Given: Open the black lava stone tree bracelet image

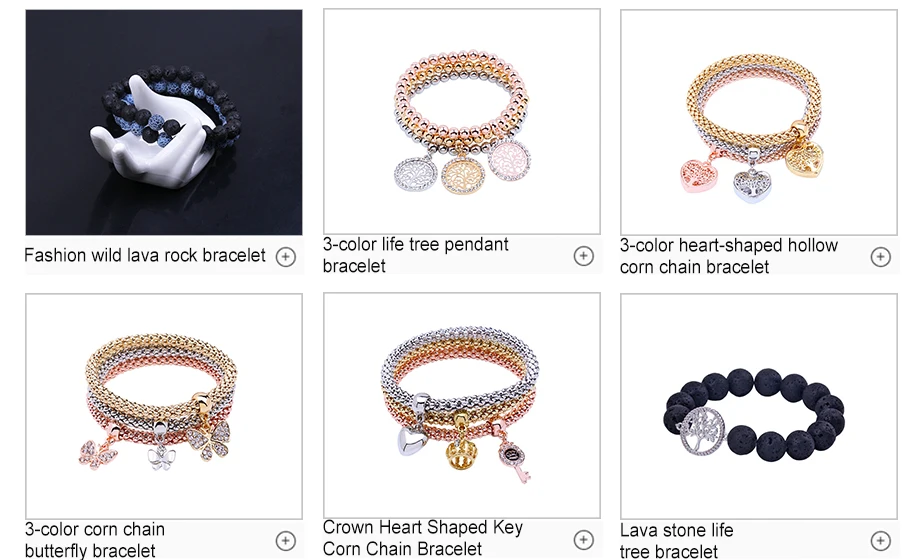Looking at the screenshot, I should tap(759, 406).
